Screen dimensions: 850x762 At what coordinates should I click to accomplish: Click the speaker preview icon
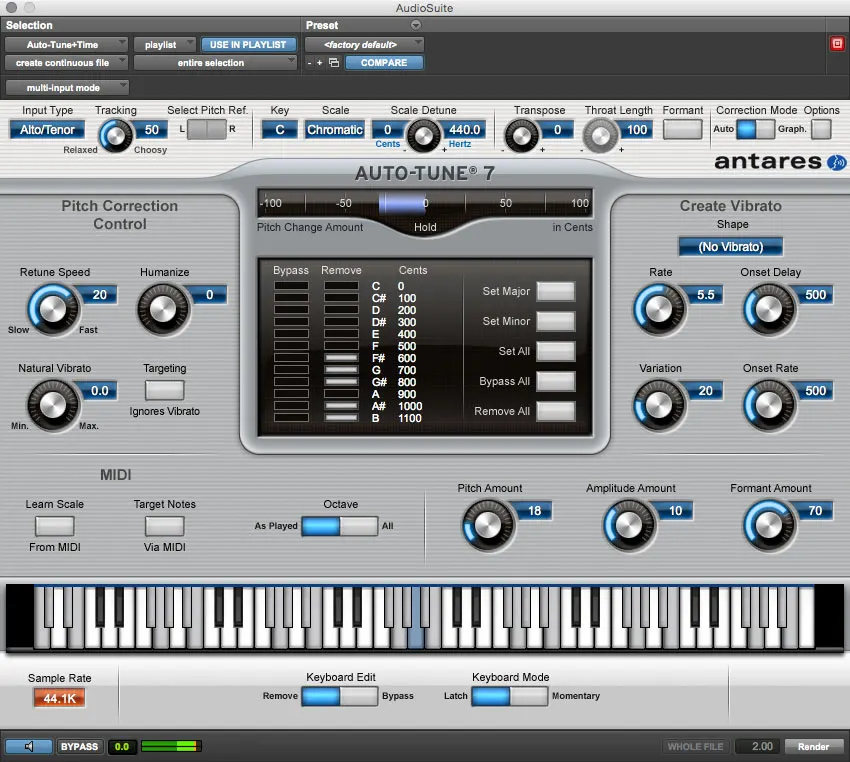(29, 746)
